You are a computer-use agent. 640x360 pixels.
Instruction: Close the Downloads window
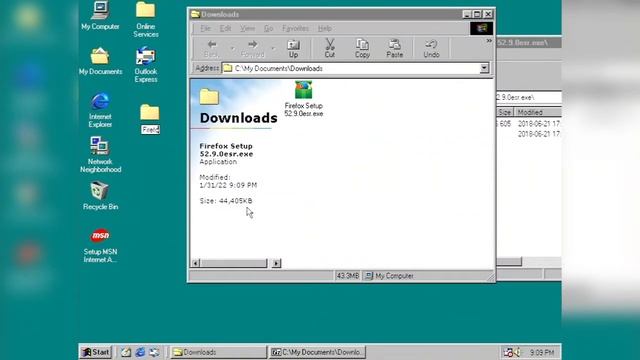[x=488, y=14]
